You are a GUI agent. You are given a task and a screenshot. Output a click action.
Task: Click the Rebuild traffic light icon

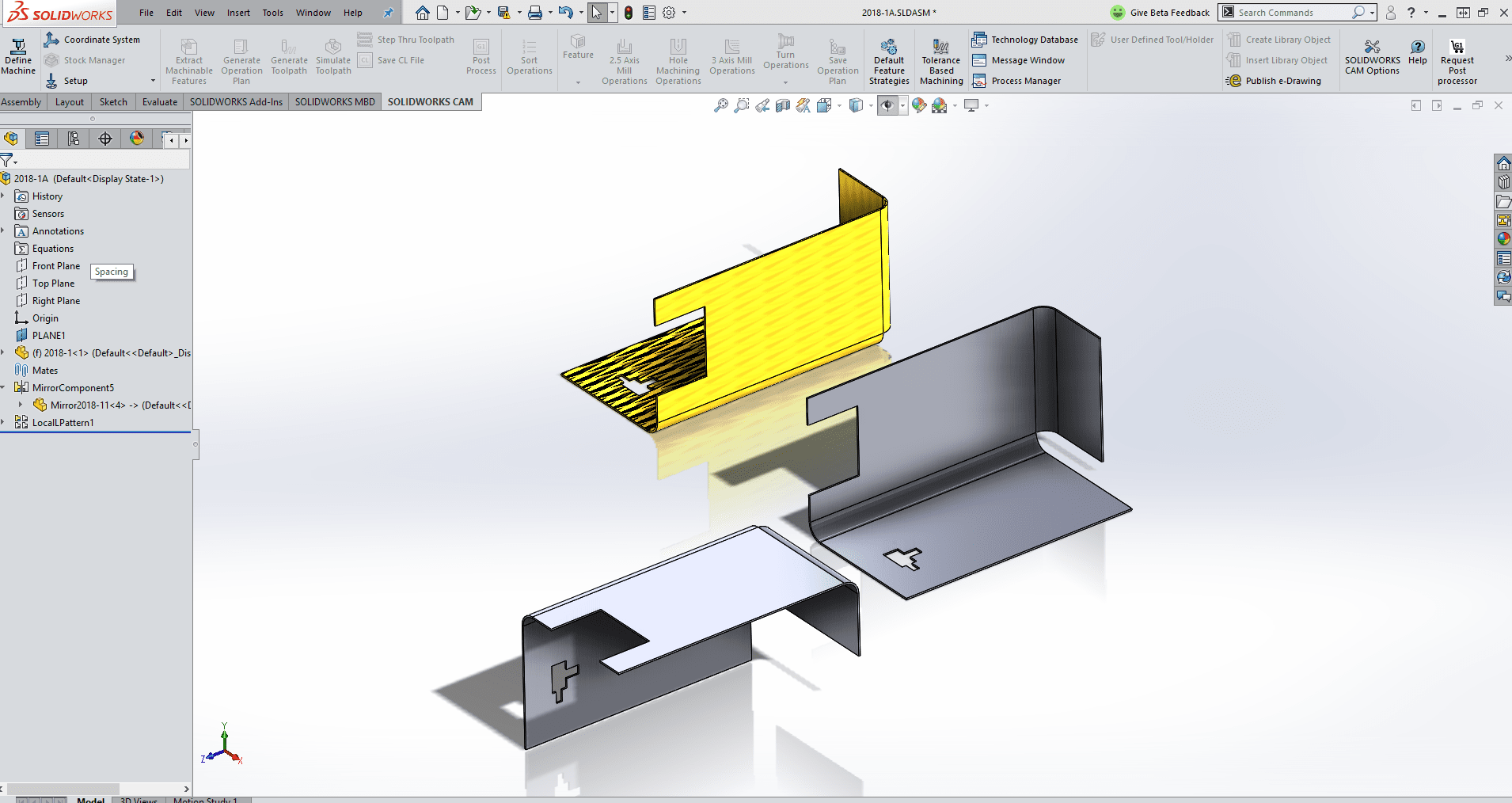(x=629, y=13)
